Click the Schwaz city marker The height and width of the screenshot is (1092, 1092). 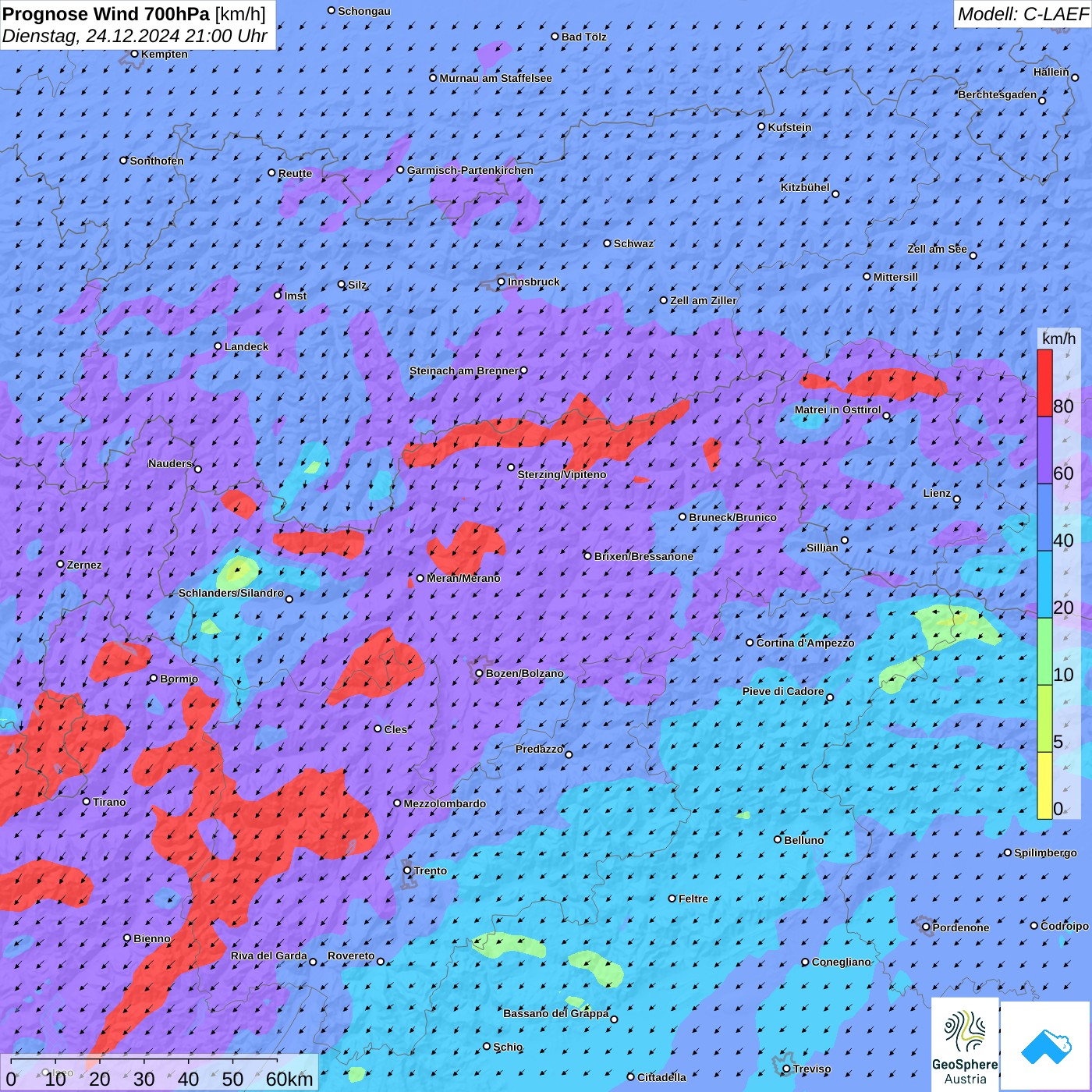point(608,243)
